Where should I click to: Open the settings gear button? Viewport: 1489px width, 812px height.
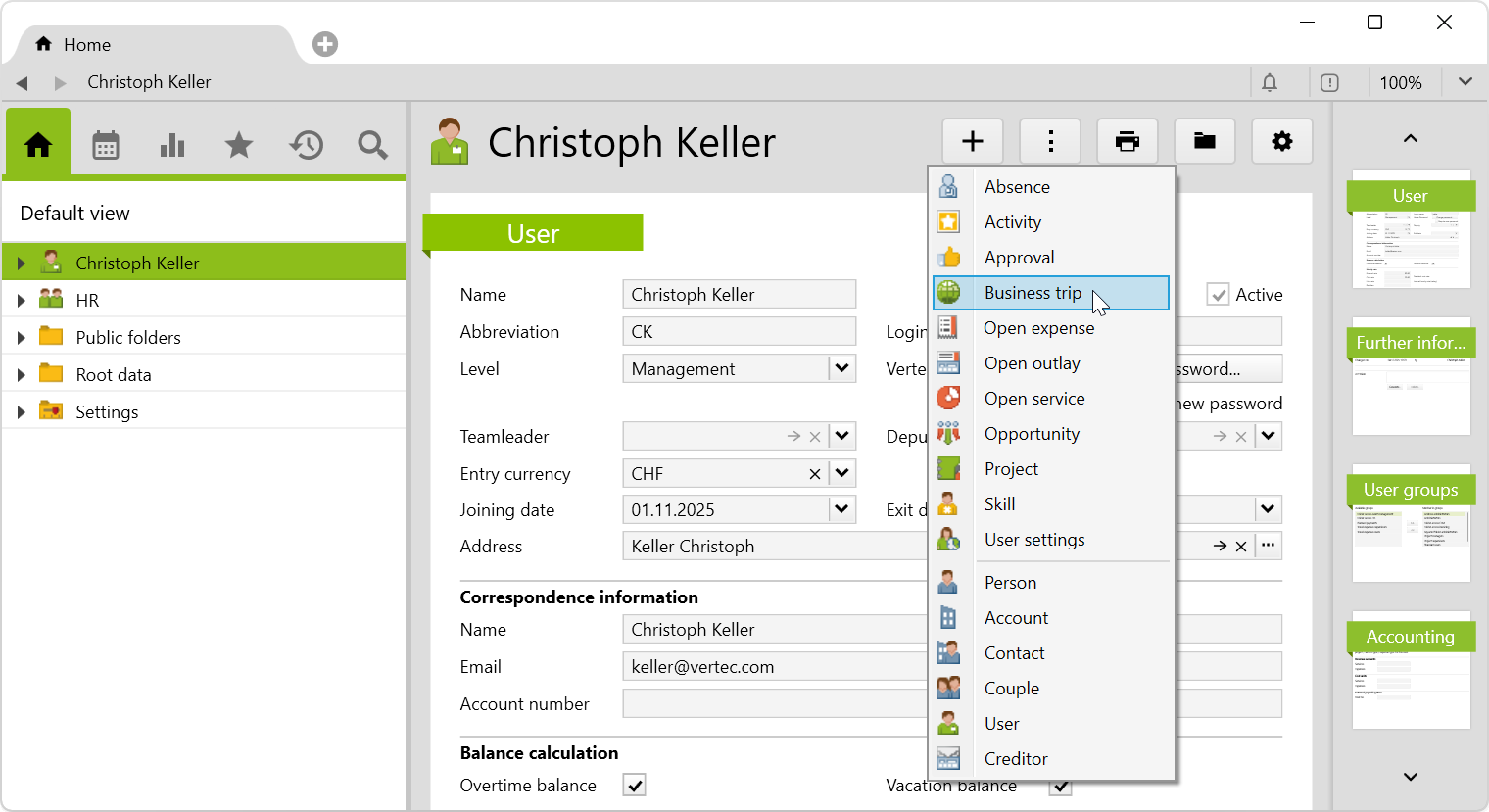tap(1281, 142)
